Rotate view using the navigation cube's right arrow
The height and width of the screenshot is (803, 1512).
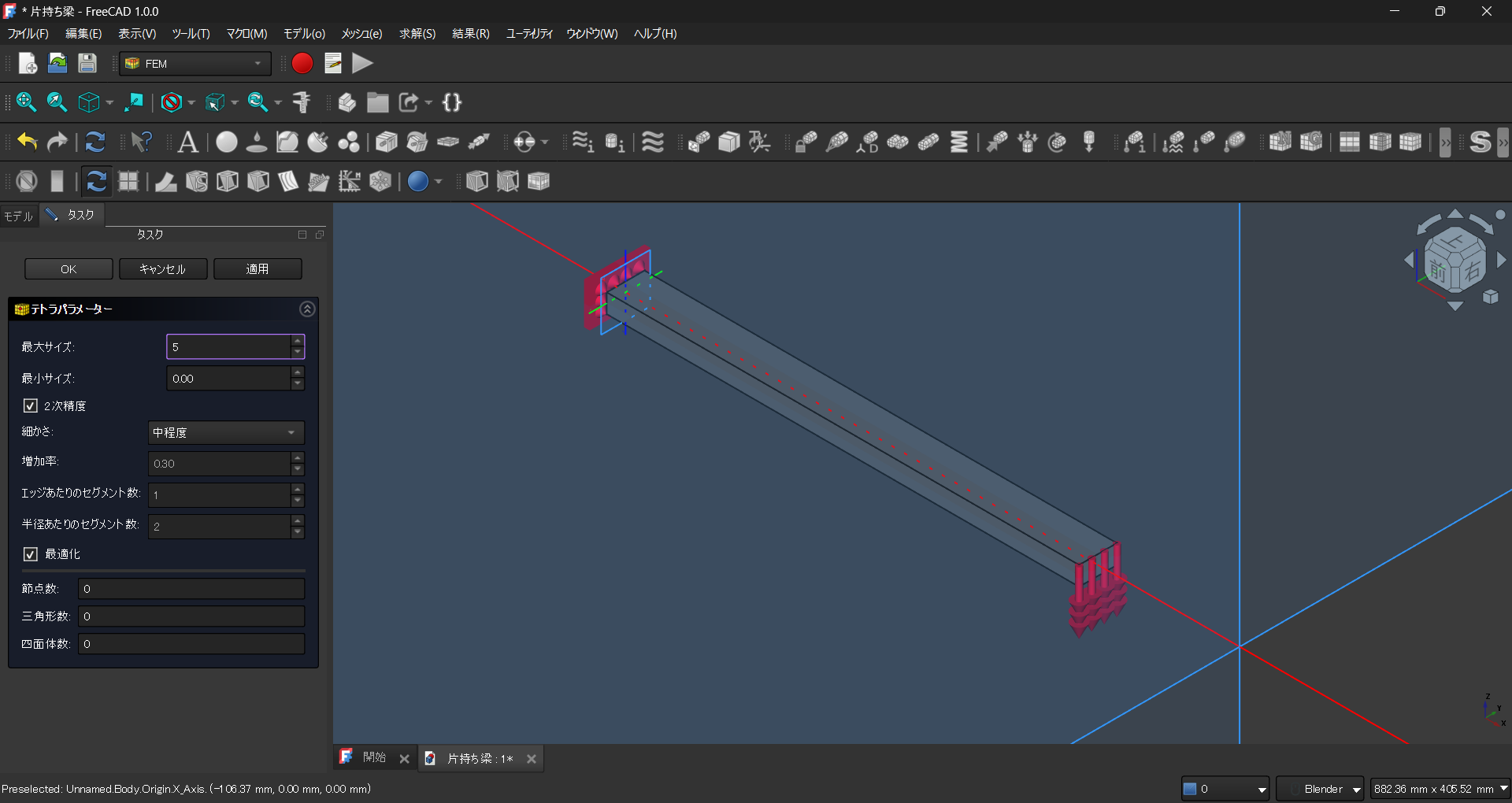tap(1501, 259)
